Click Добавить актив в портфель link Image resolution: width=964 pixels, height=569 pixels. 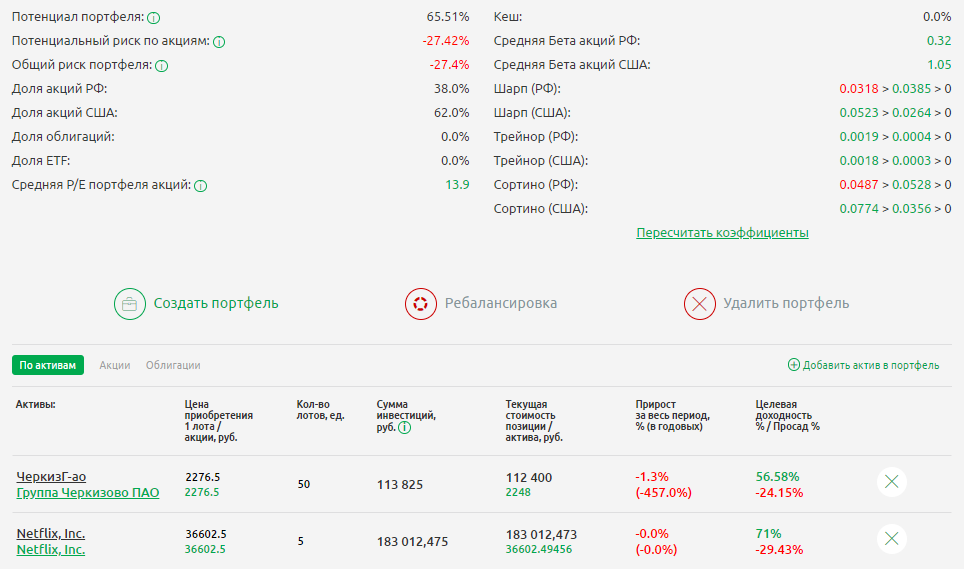tap(871, 366)
